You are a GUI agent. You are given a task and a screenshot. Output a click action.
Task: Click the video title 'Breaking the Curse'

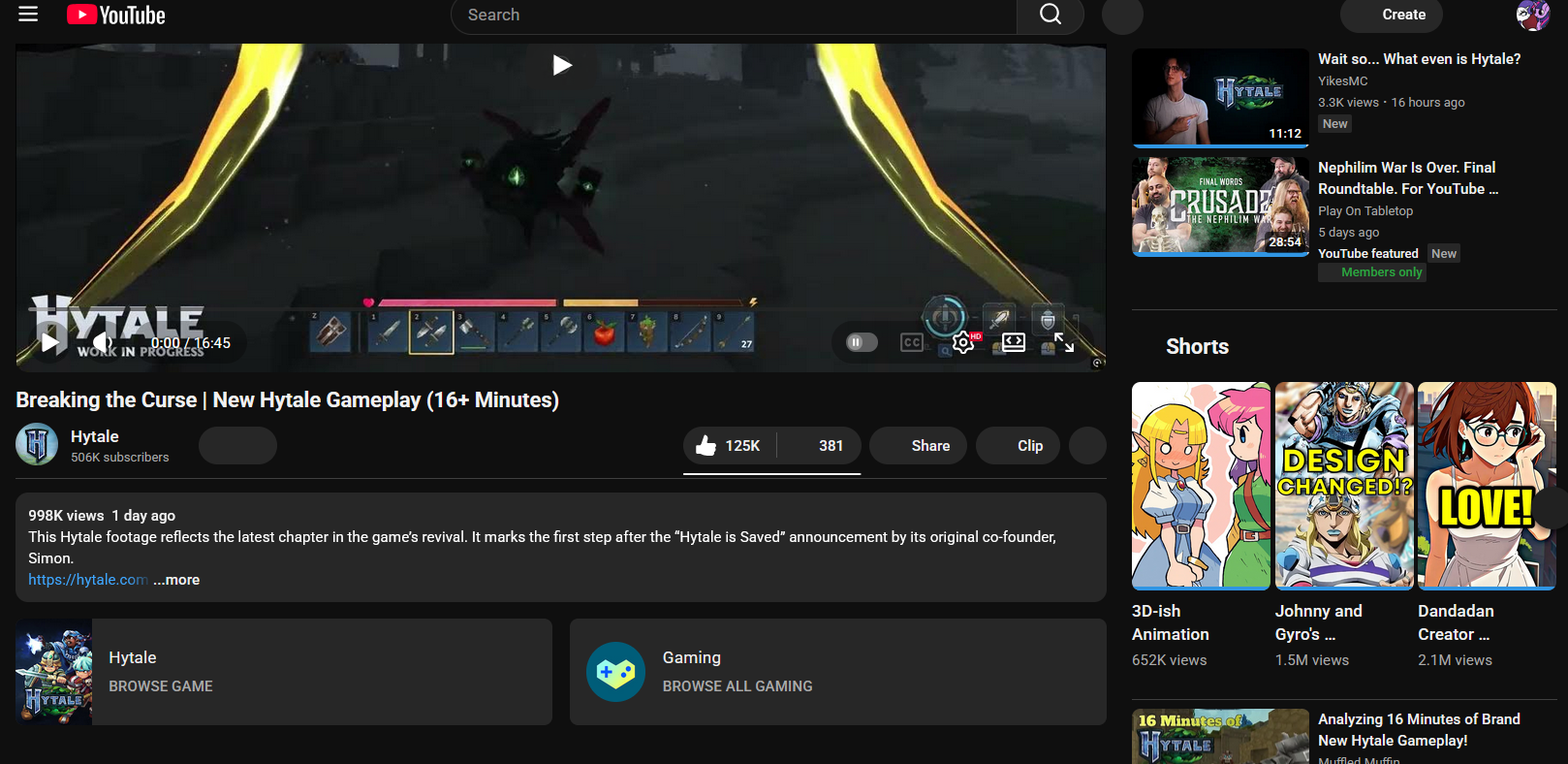(287, 399)
